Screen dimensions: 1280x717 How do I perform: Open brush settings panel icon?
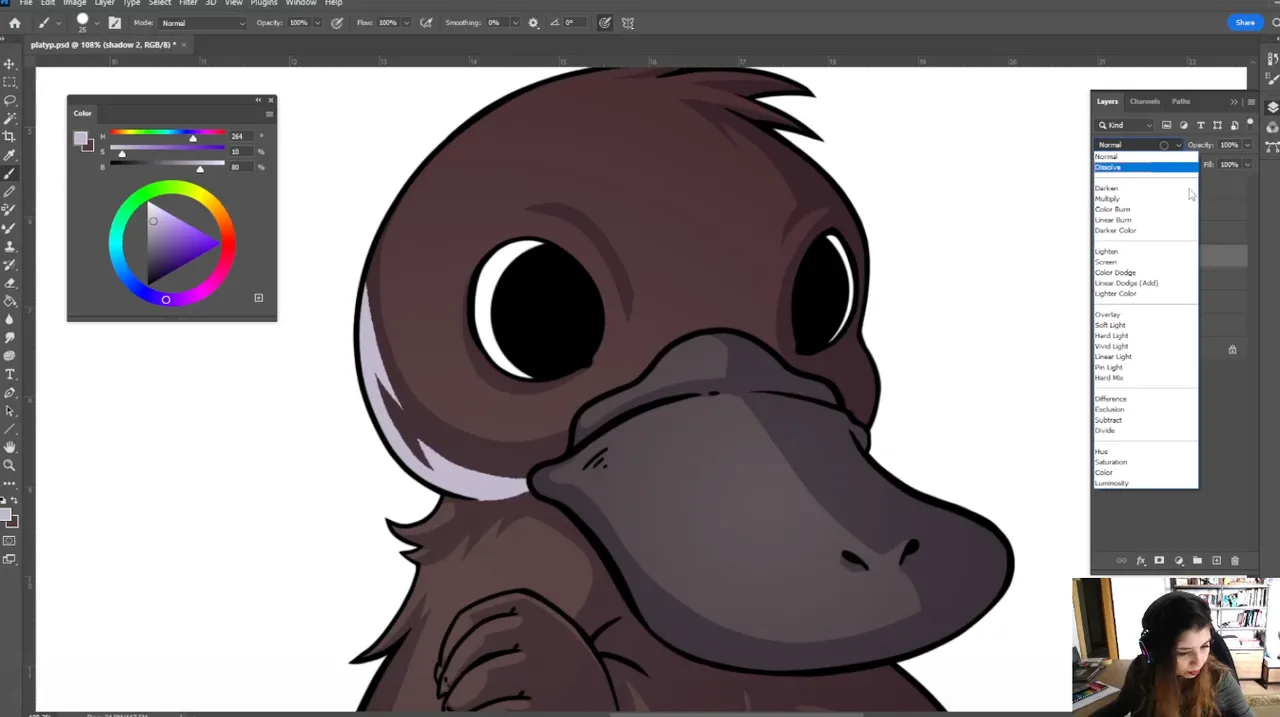(x=115, y=22)
